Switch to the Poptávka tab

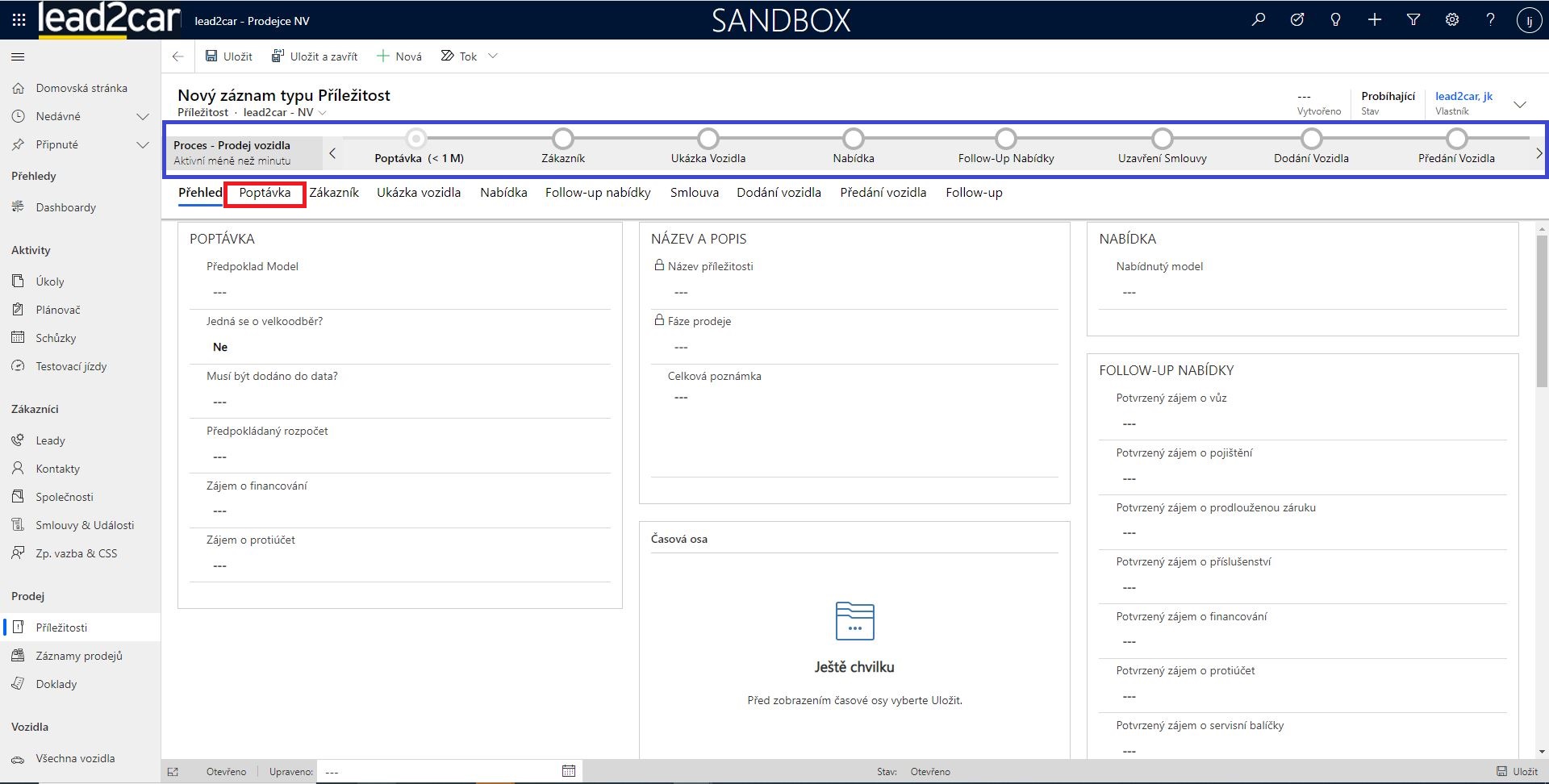(265, 193)
